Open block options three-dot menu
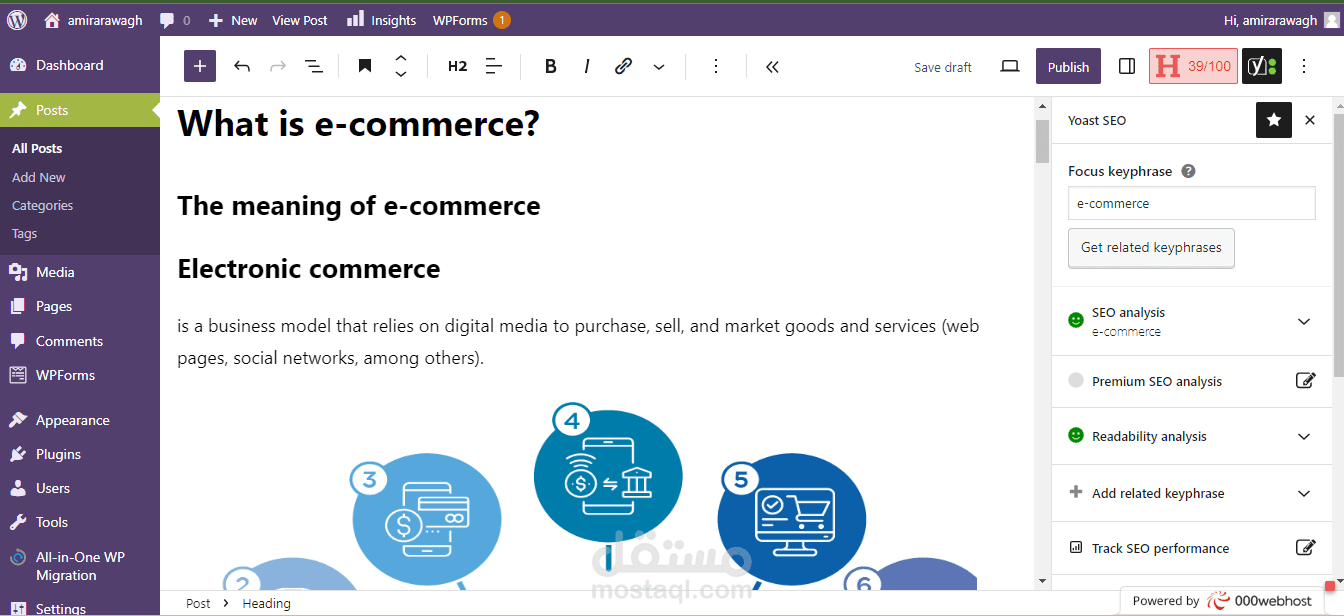The width and height of the screenshot is (1344, 616). point(716,66)
